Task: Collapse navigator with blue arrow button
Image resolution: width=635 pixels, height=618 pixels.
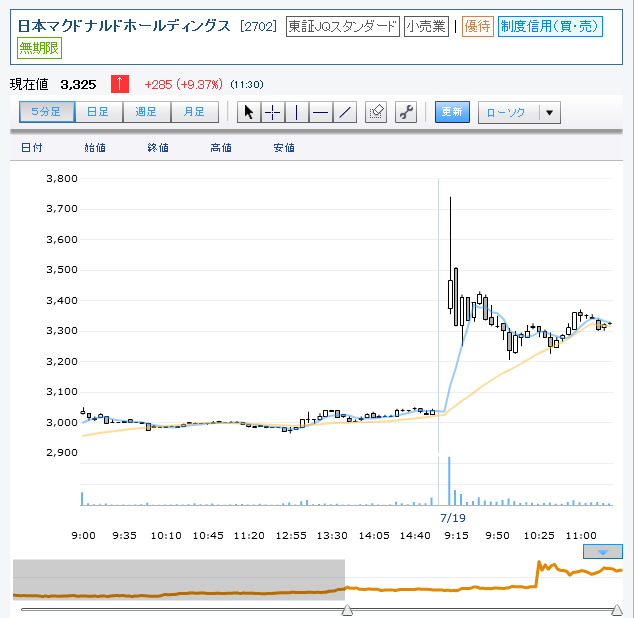Action: point(603,552)
